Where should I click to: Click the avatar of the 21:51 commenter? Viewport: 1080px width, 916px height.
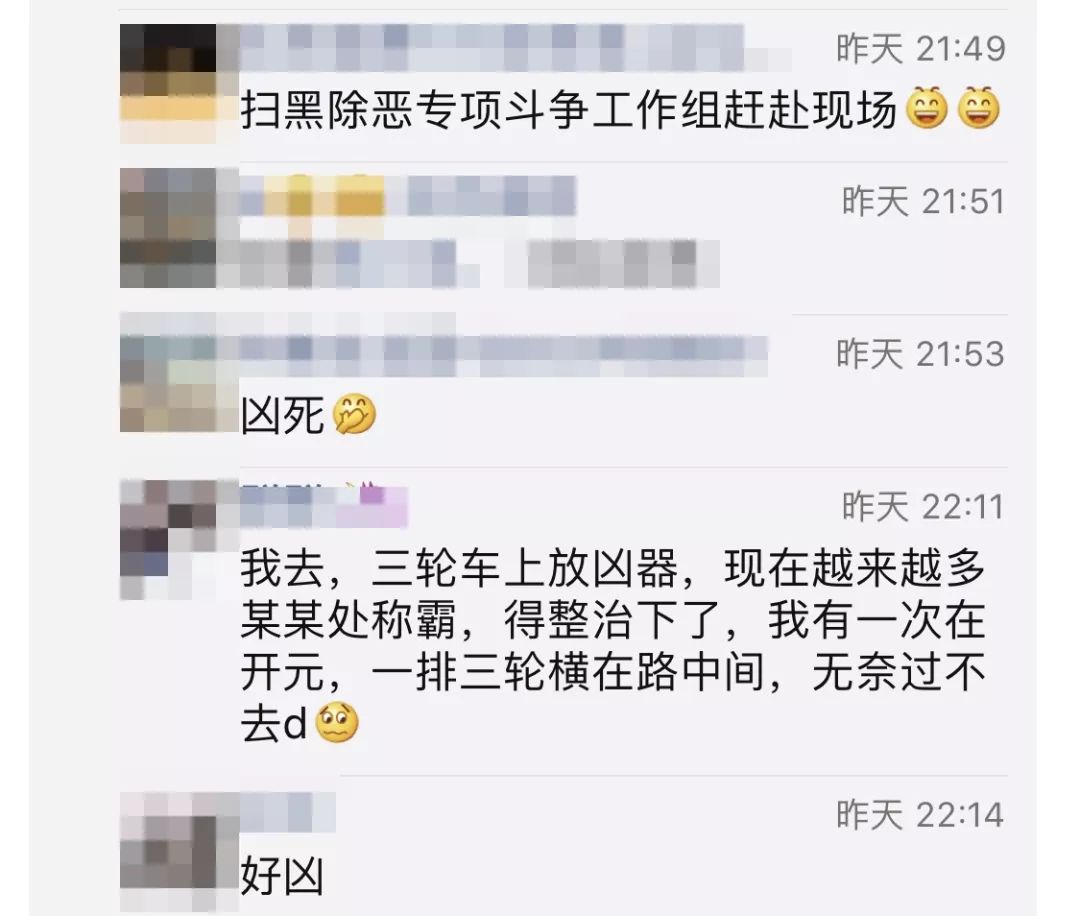[x=168, y=228]
